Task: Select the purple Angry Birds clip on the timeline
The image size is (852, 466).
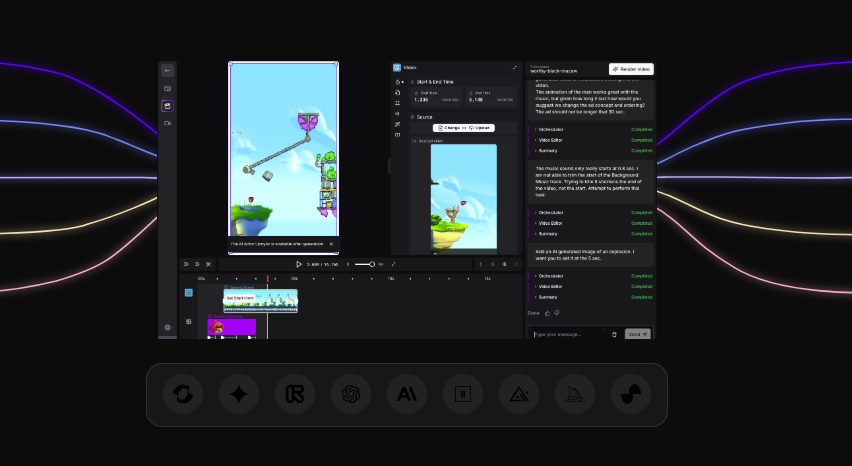Action: pyautogui.click(x=232, y=327)
